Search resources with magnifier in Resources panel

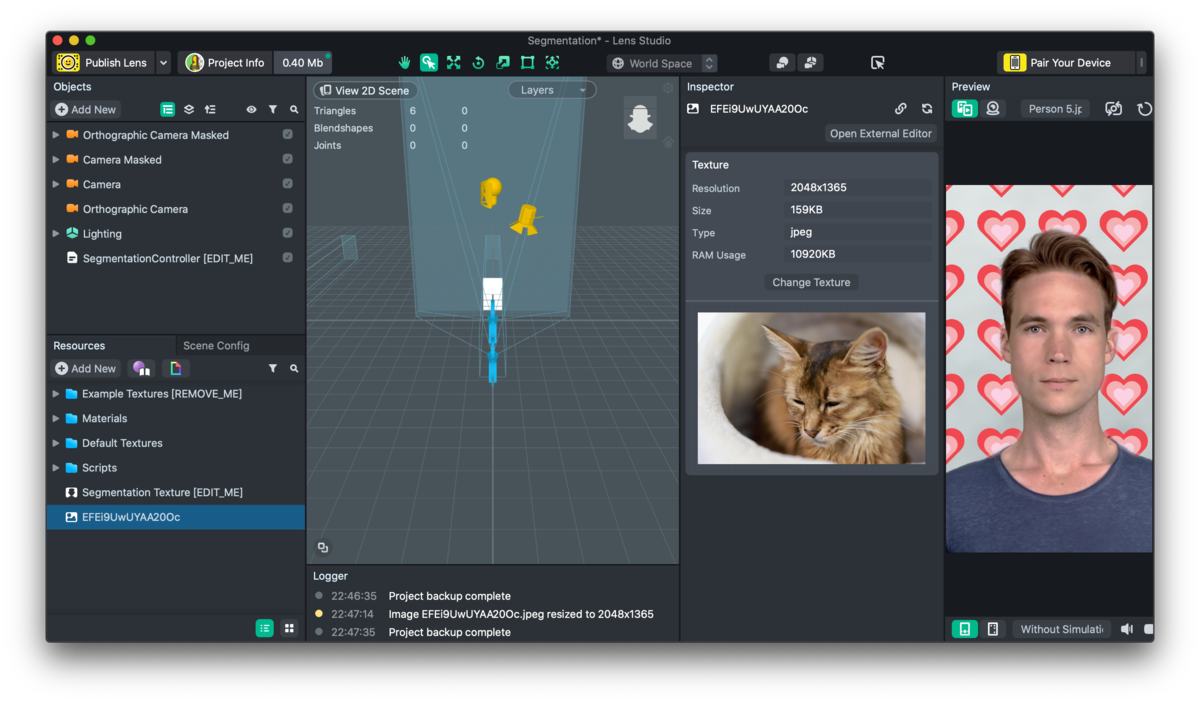294,368
